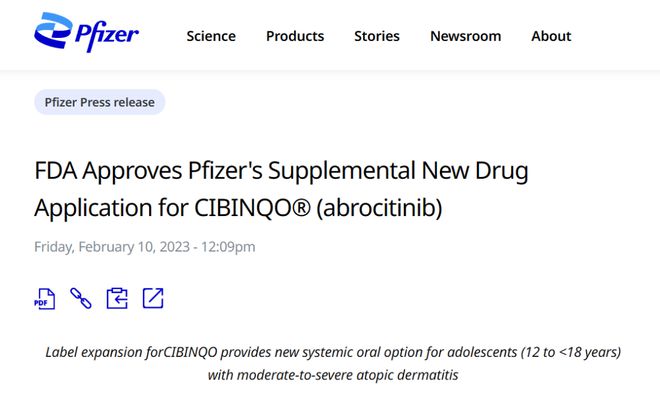Click the blue Pfizer swirl logo icon
The height and width of the screenshot is (393, 660).
click(x=52, y=30)
